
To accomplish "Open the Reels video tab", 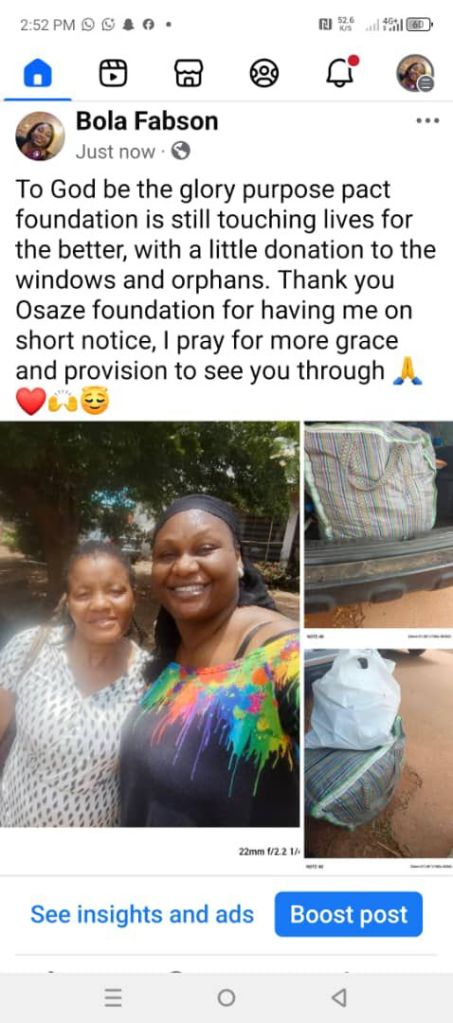I will point(113,73).
